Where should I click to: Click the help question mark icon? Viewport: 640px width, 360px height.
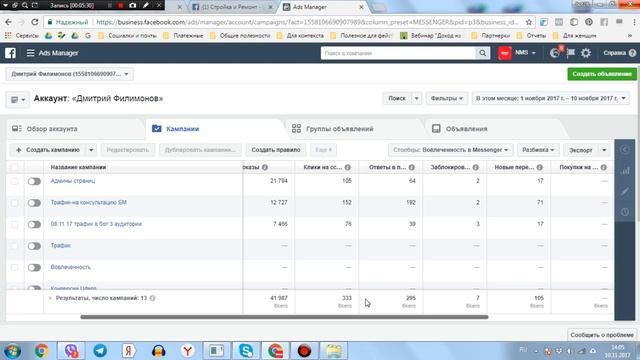[632, 53]
